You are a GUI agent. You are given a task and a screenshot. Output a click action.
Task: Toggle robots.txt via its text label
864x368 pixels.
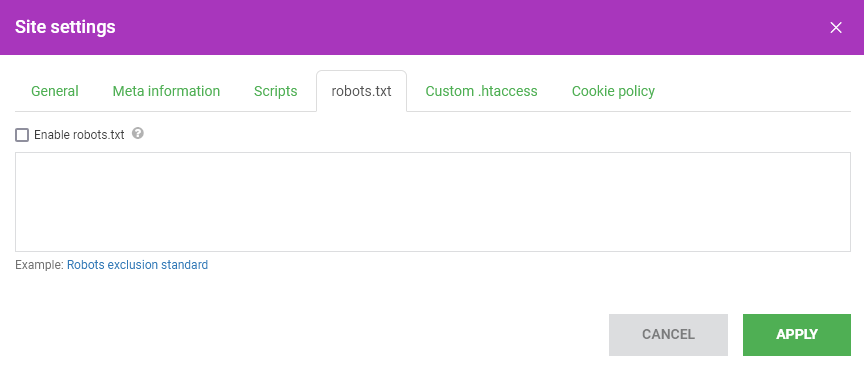[79, 135]
